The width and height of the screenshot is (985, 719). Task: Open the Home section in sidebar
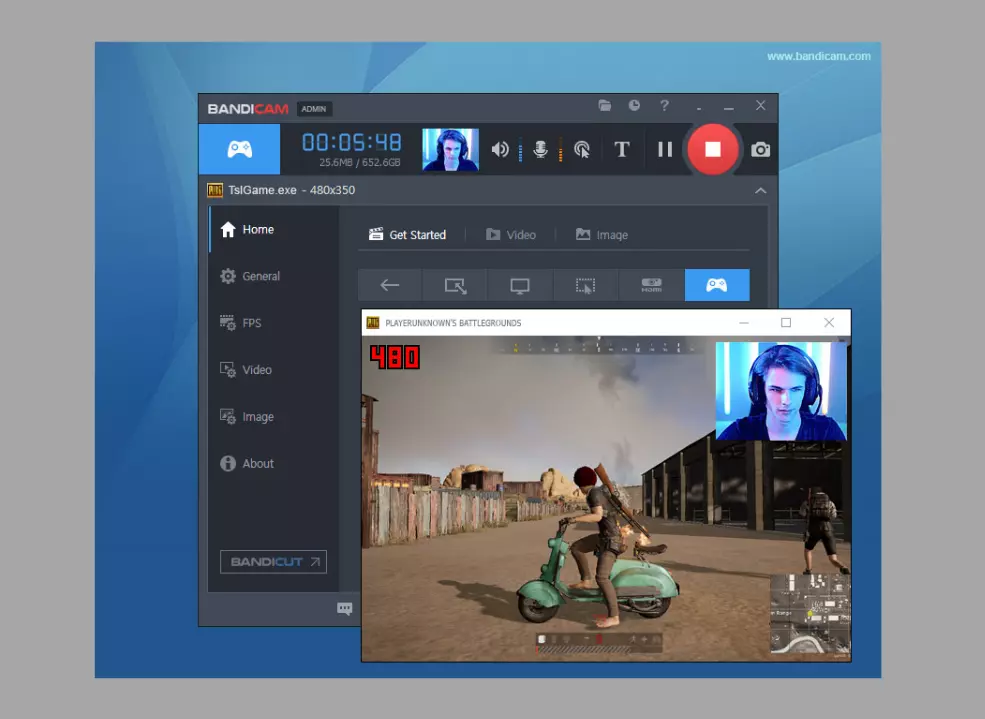[274, 229]
